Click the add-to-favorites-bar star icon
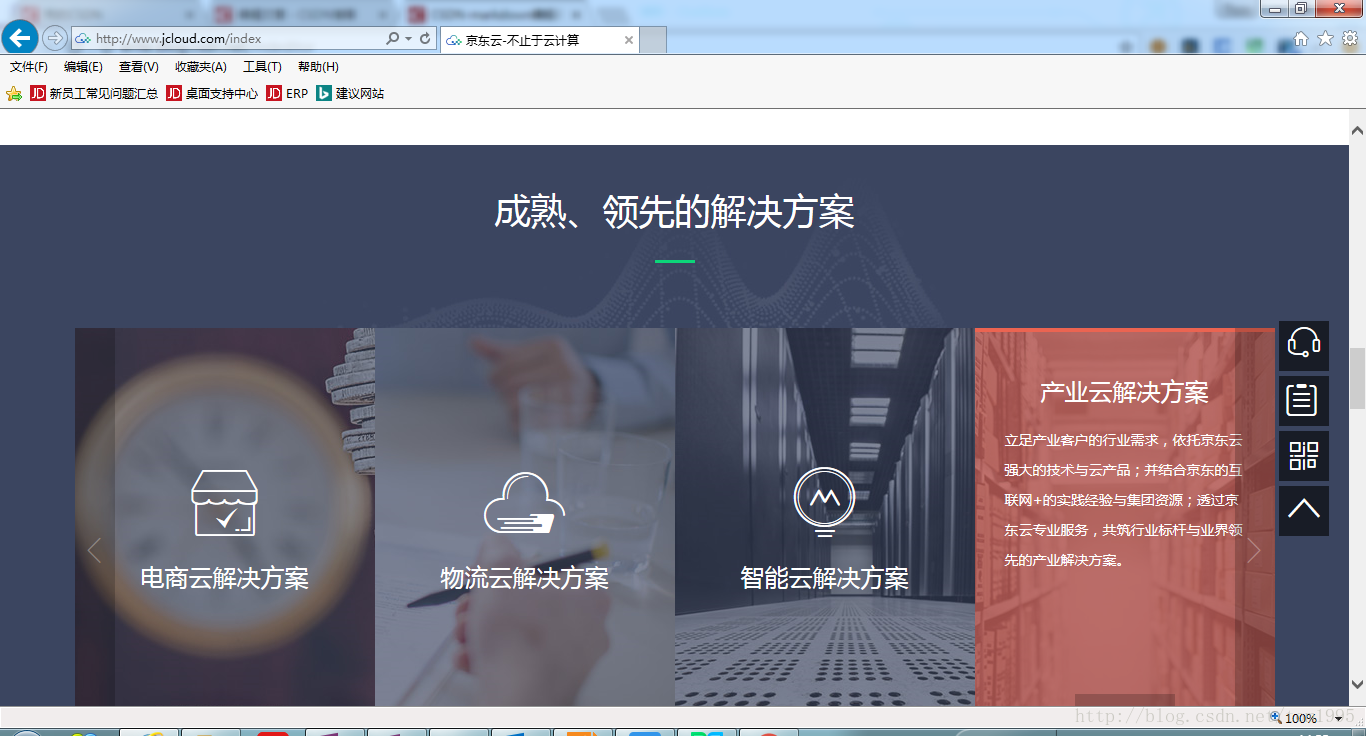The image size is (1366, 736). (x=14, y=93)
